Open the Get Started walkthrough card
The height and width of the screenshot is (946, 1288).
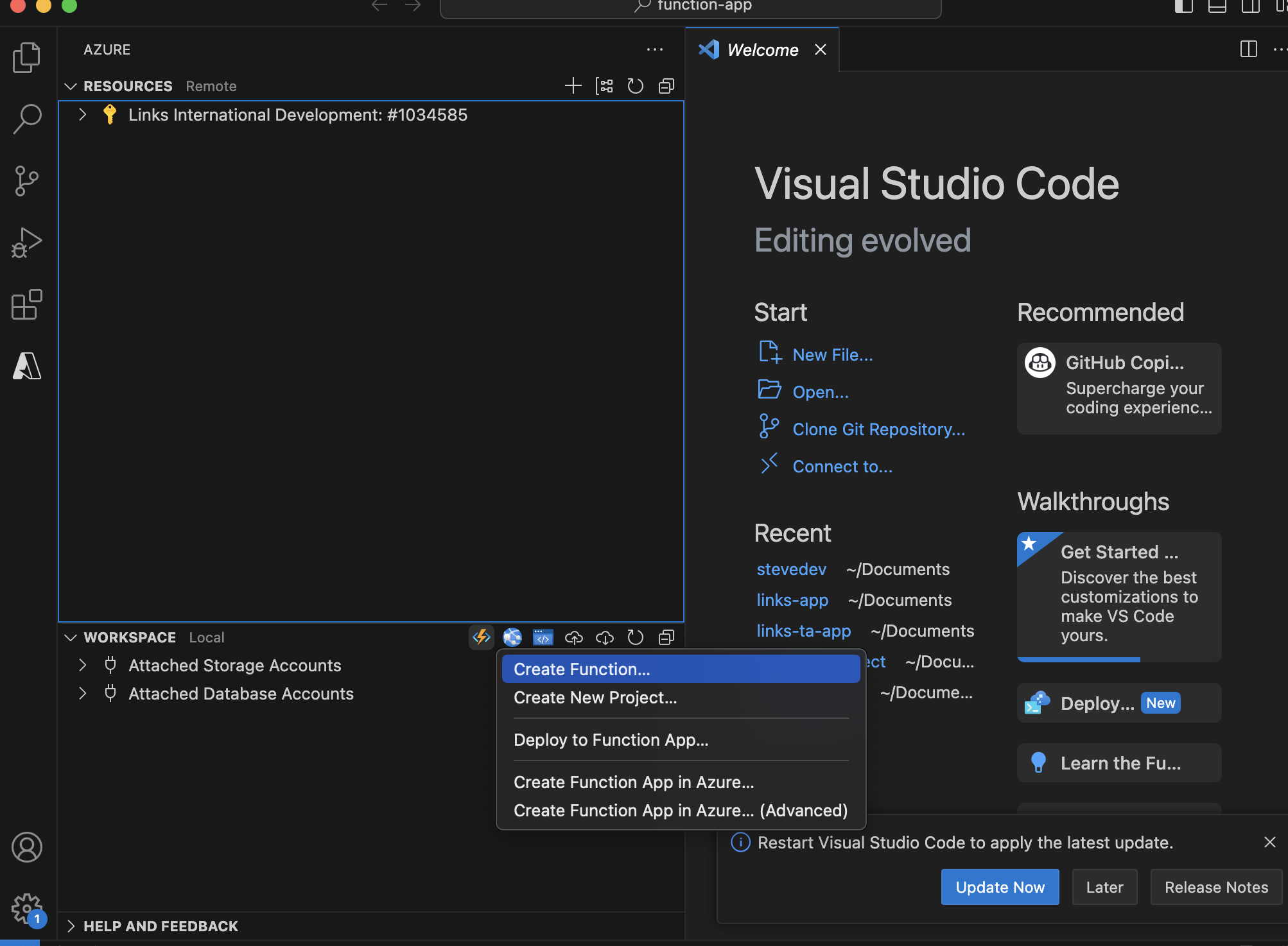coord(1119,597)
